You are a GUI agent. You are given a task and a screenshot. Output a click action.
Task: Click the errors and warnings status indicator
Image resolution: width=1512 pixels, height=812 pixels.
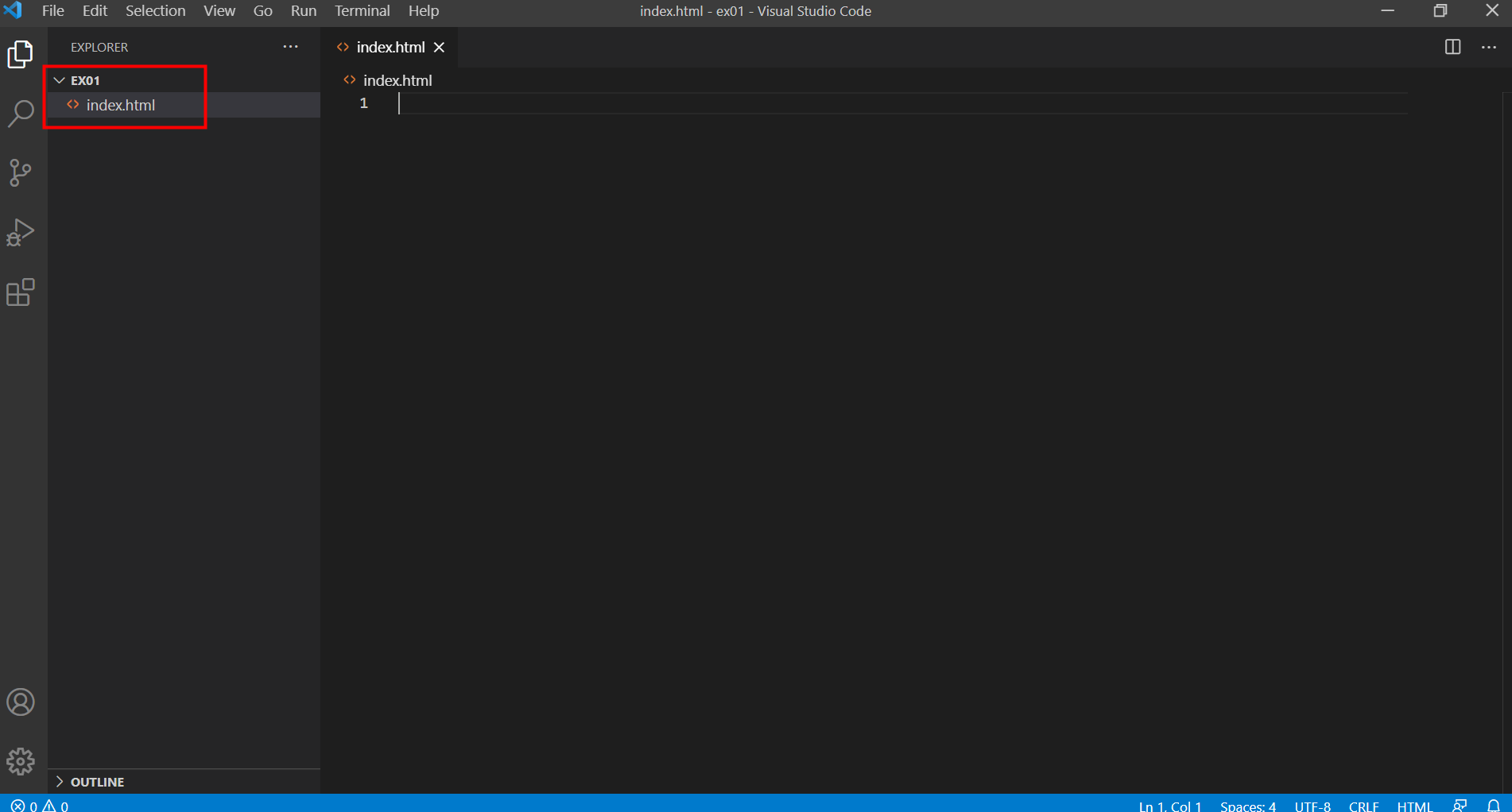pyautogui.click(x=40, y=805)
